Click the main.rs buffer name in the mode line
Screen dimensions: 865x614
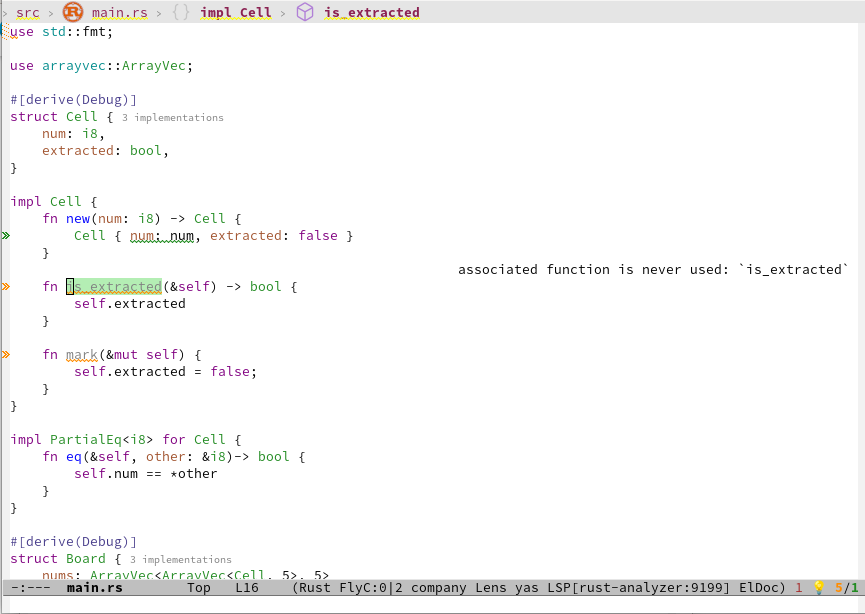[94, 588]
